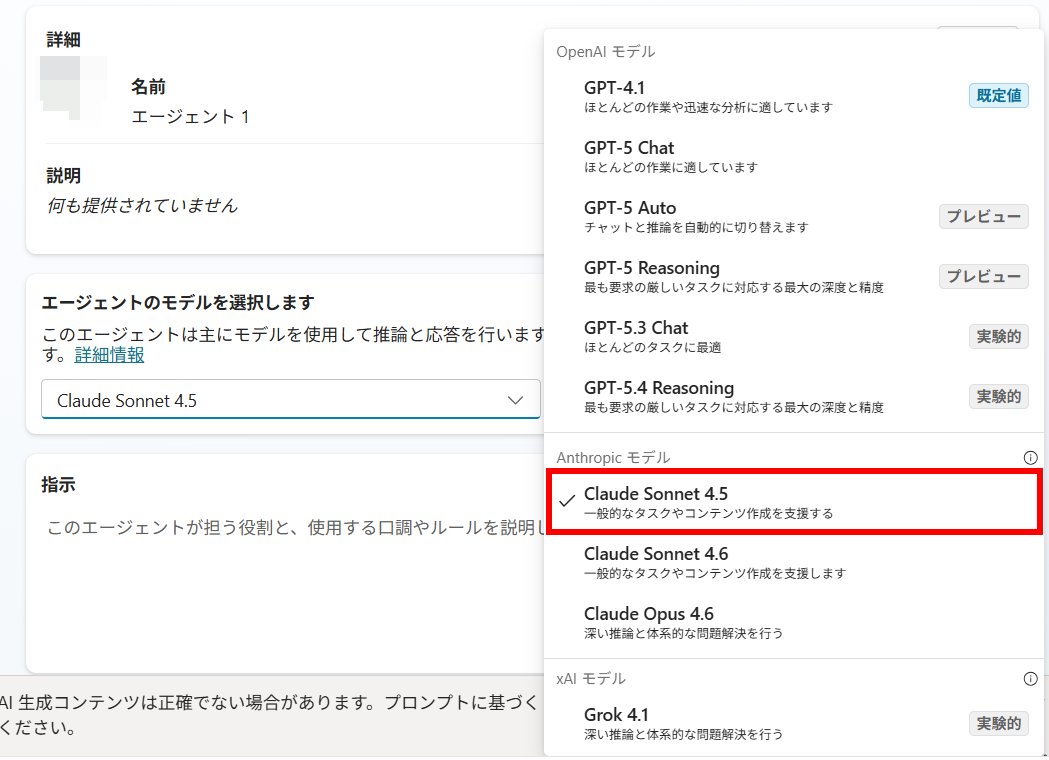The width and height of the screenshot is (1049, 760).
Task: Click the agent avatar image
Action: click(74, 88)
